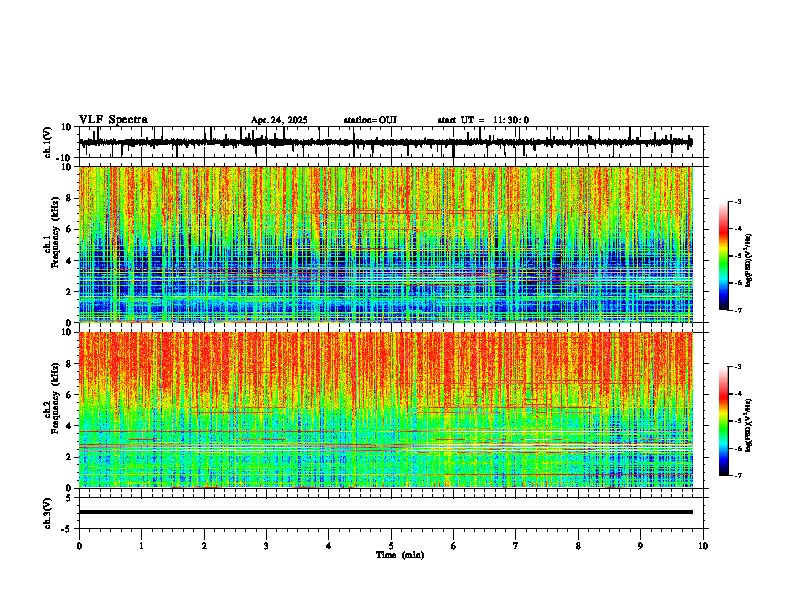
Task: Click the "8" kHz tick of ch.2 spectrogram
Action: tap(69, 364)
